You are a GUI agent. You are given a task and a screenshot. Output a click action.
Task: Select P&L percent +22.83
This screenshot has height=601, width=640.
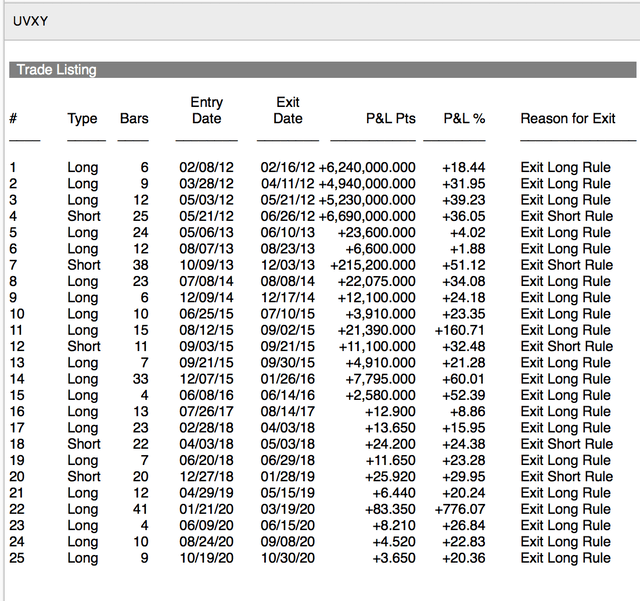click(x=464, y=542)
